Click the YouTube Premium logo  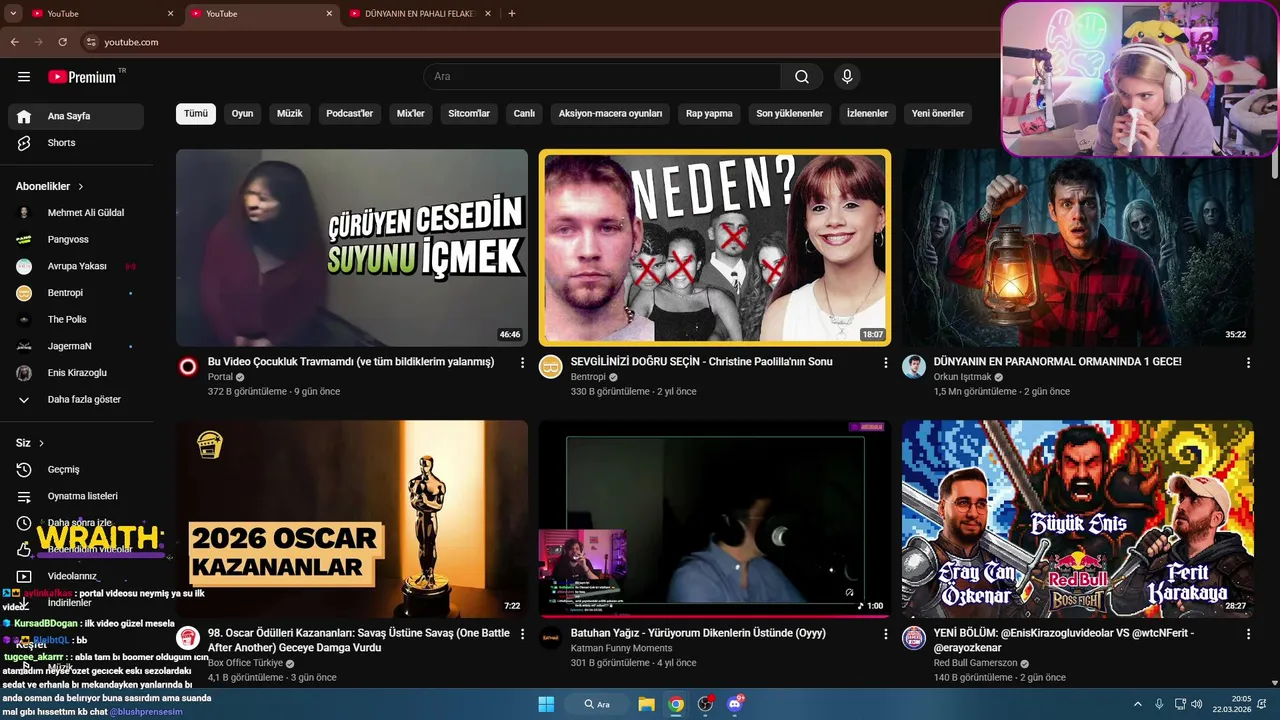[82, 77]
